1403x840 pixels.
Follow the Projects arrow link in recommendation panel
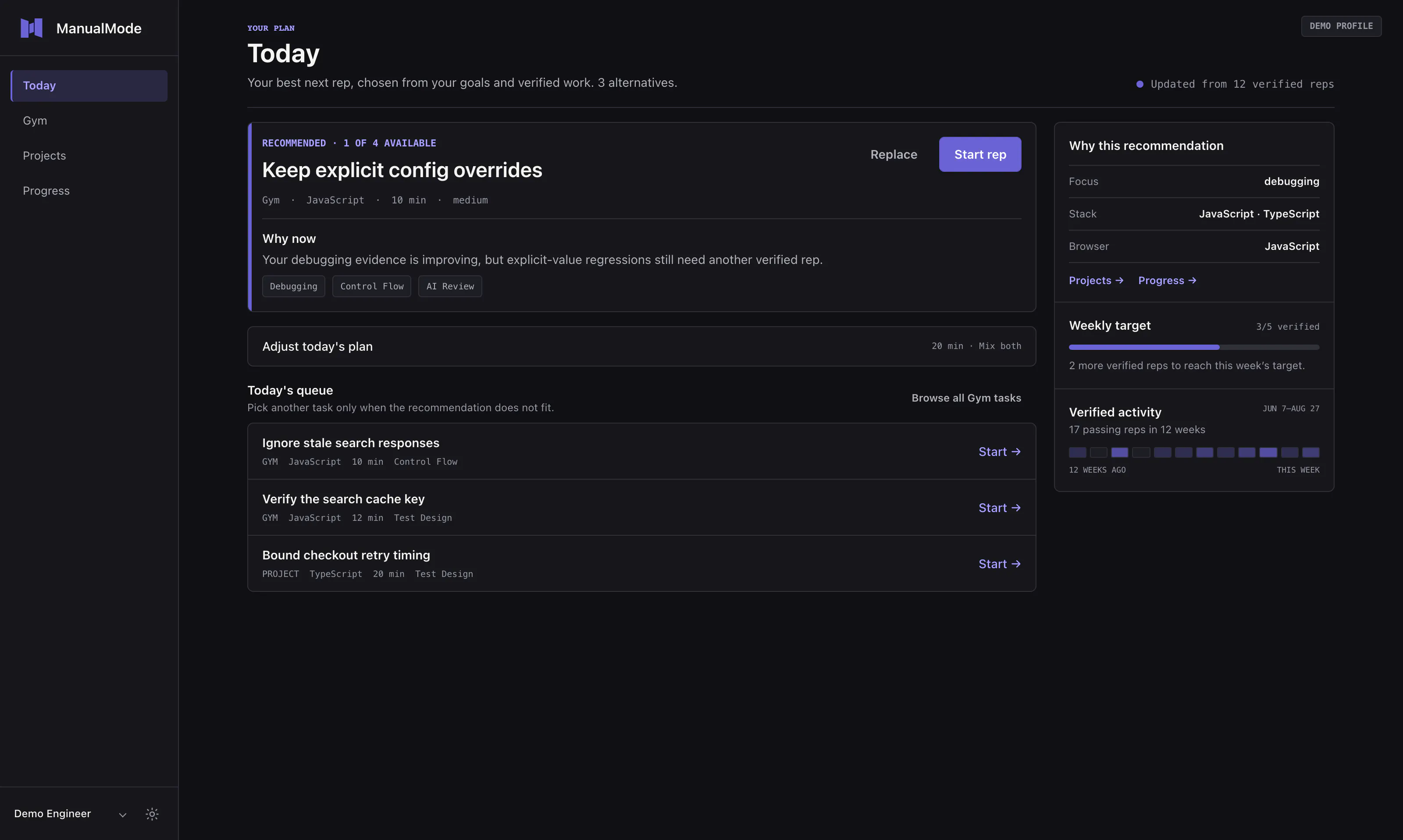1096,280
